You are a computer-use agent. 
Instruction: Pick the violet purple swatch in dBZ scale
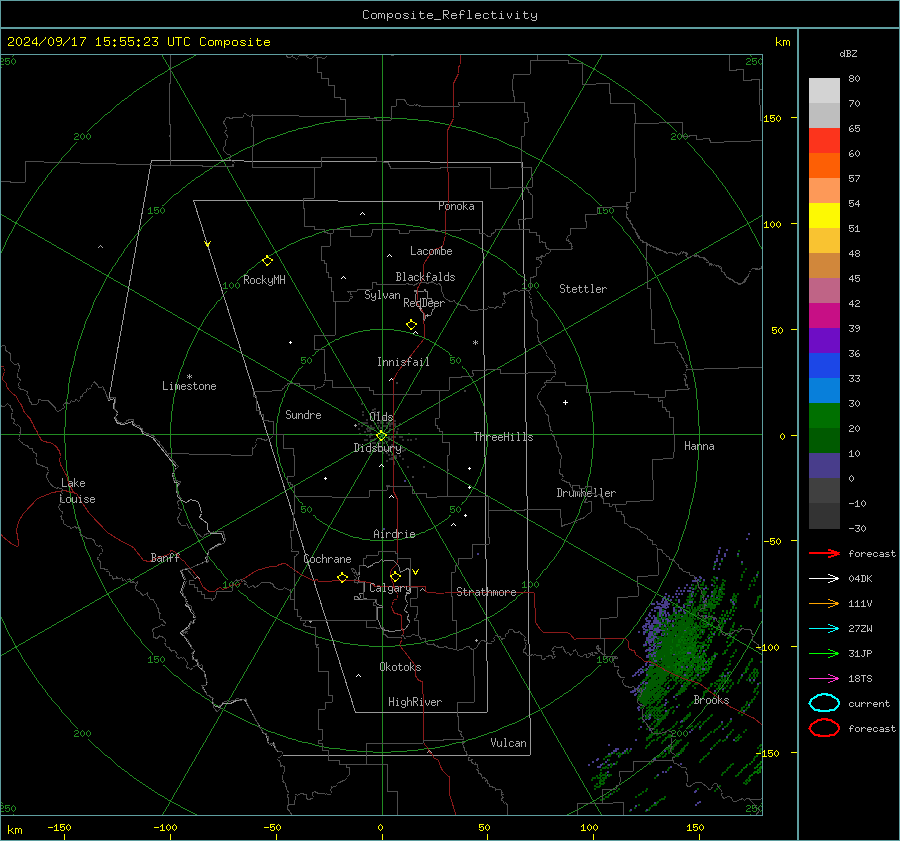(824, 340)
